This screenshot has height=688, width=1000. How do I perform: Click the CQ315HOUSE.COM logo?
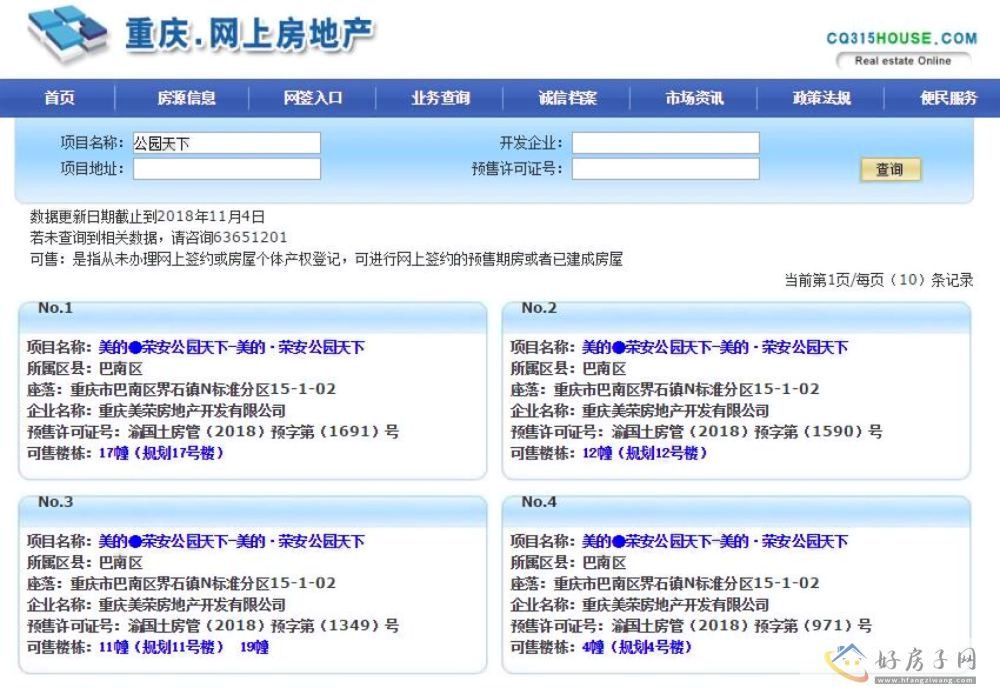[901, 39]
